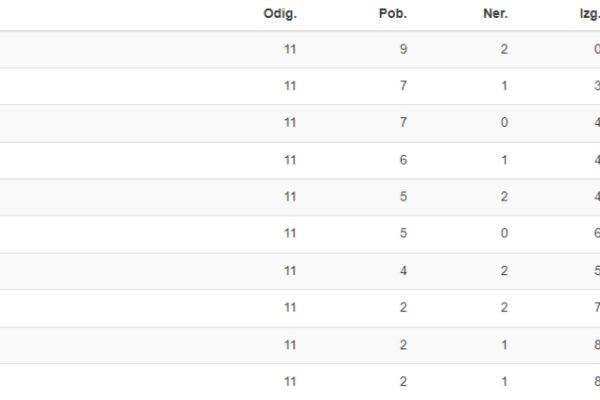Click Odig. value 11 in first row

pos(290,49)
